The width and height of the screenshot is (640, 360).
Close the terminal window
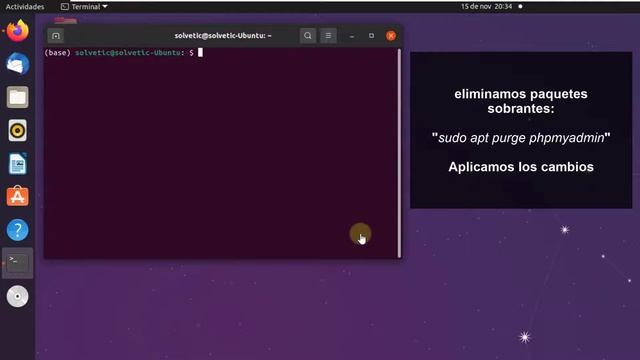tap(391, 36)
